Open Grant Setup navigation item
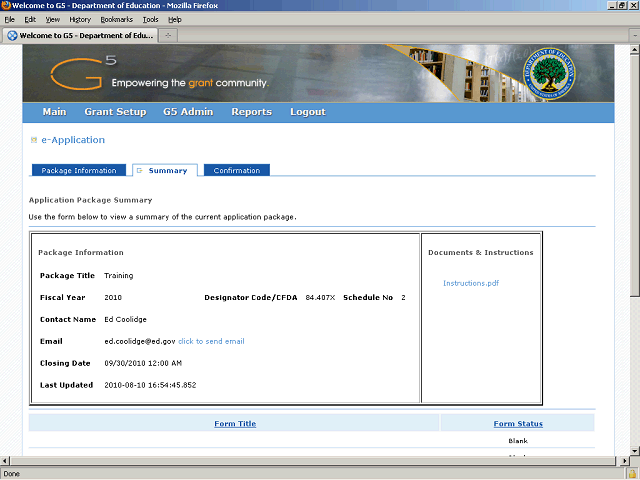 (115, 112)
